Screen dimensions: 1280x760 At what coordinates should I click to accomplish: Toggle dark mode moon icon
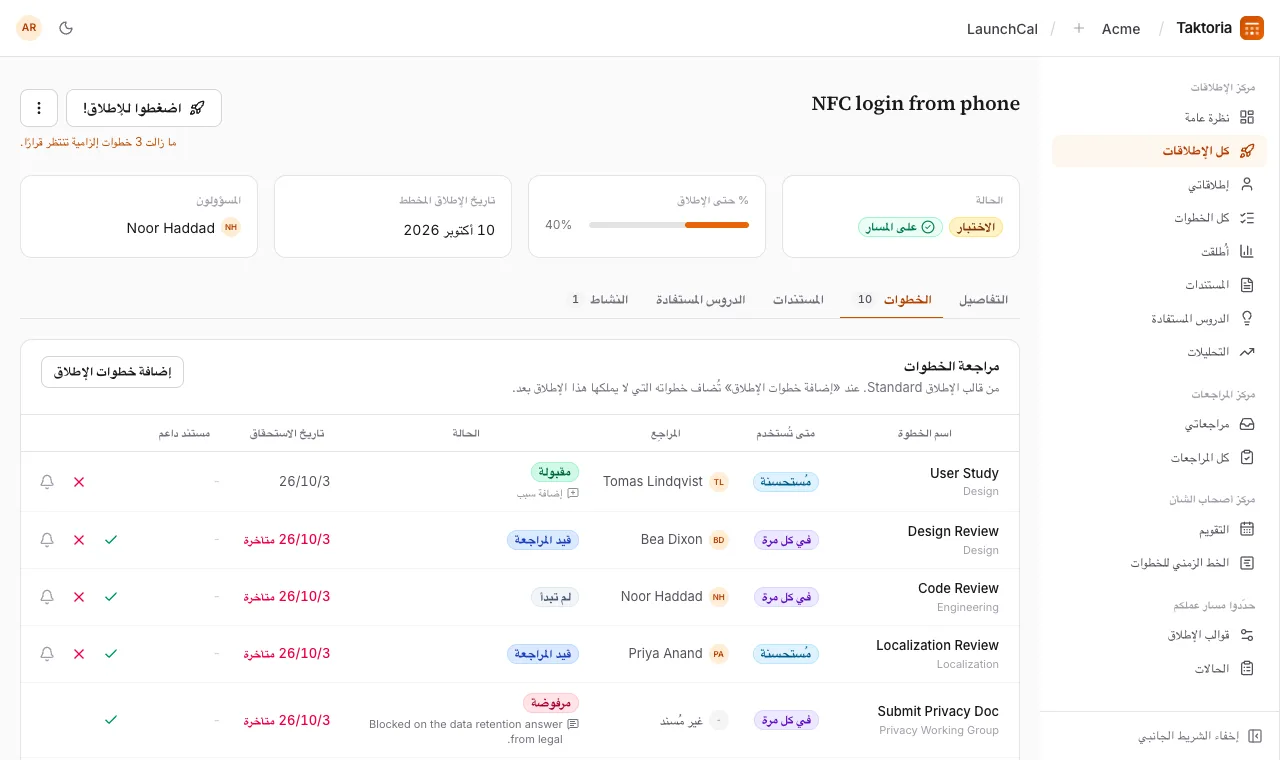[x=66, y=28]
